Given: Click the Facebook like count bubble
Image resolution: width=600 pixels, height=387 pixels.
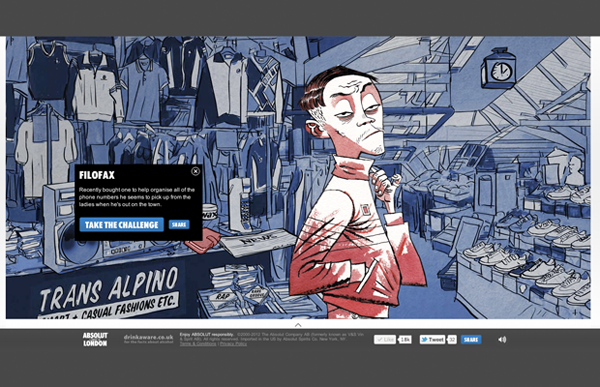Looking at the screenshot, I should [405, 340].
